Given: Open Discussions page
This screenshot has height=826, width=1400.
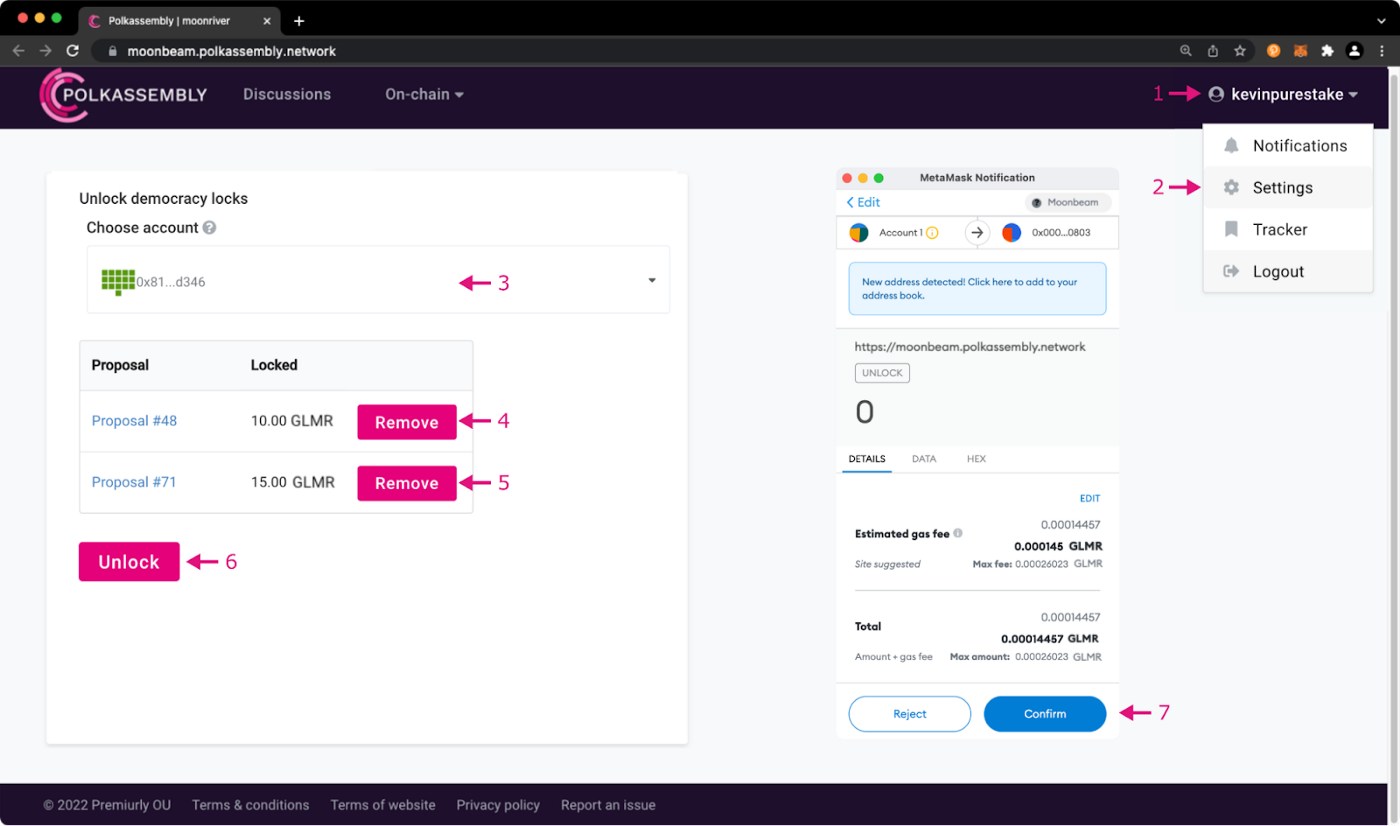Looking at the screenshot, I should coord(287,94).
